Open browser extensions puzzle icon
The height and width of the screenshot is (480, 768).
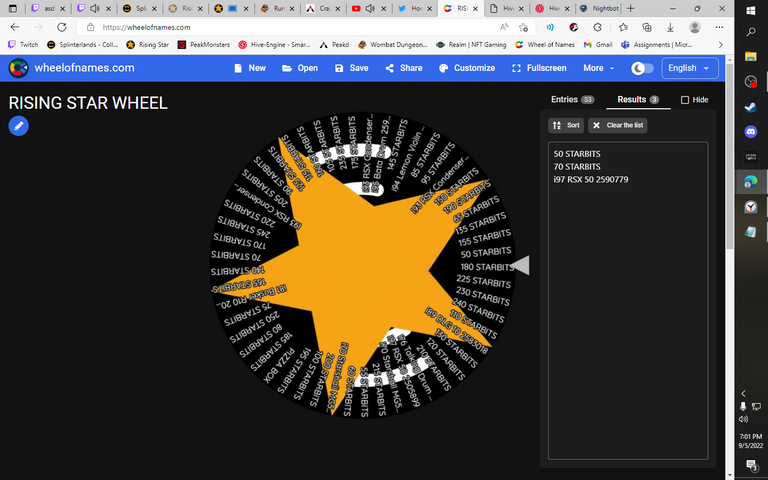(x=597, y=27)
